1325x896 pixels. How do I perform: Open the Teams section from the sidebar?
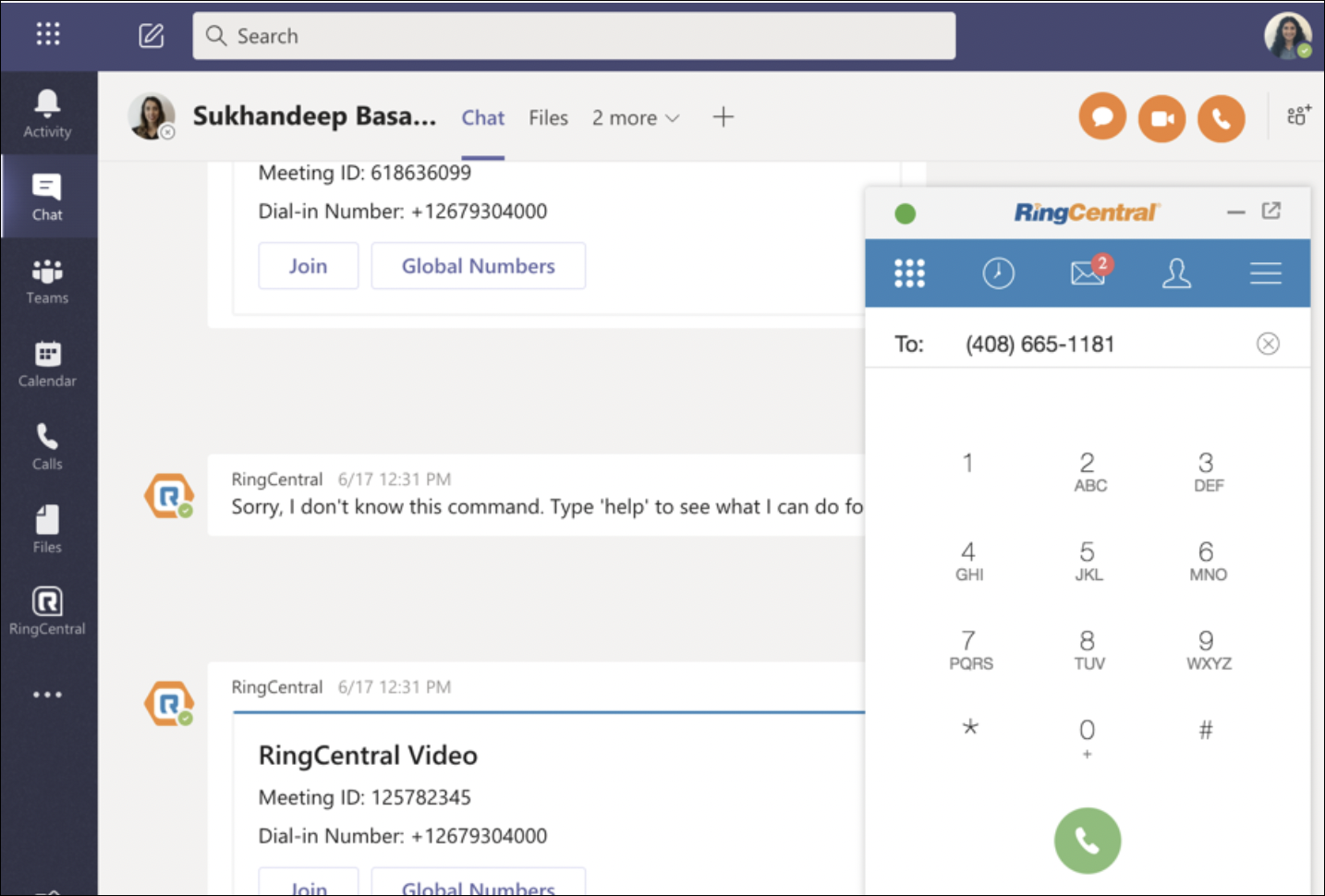click(46, 280)
